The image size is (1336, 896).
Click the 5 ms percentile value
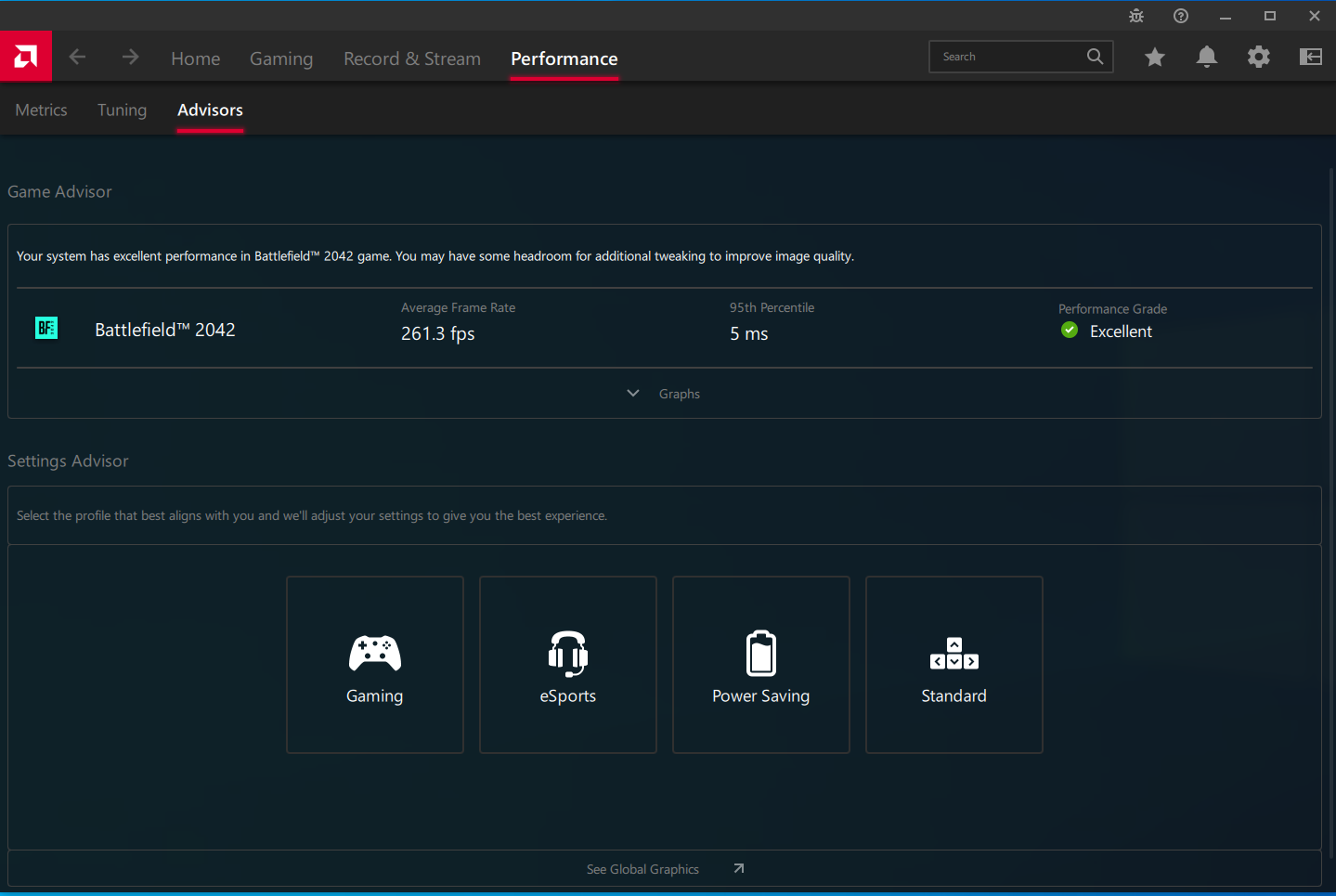[x=749, y=333]
